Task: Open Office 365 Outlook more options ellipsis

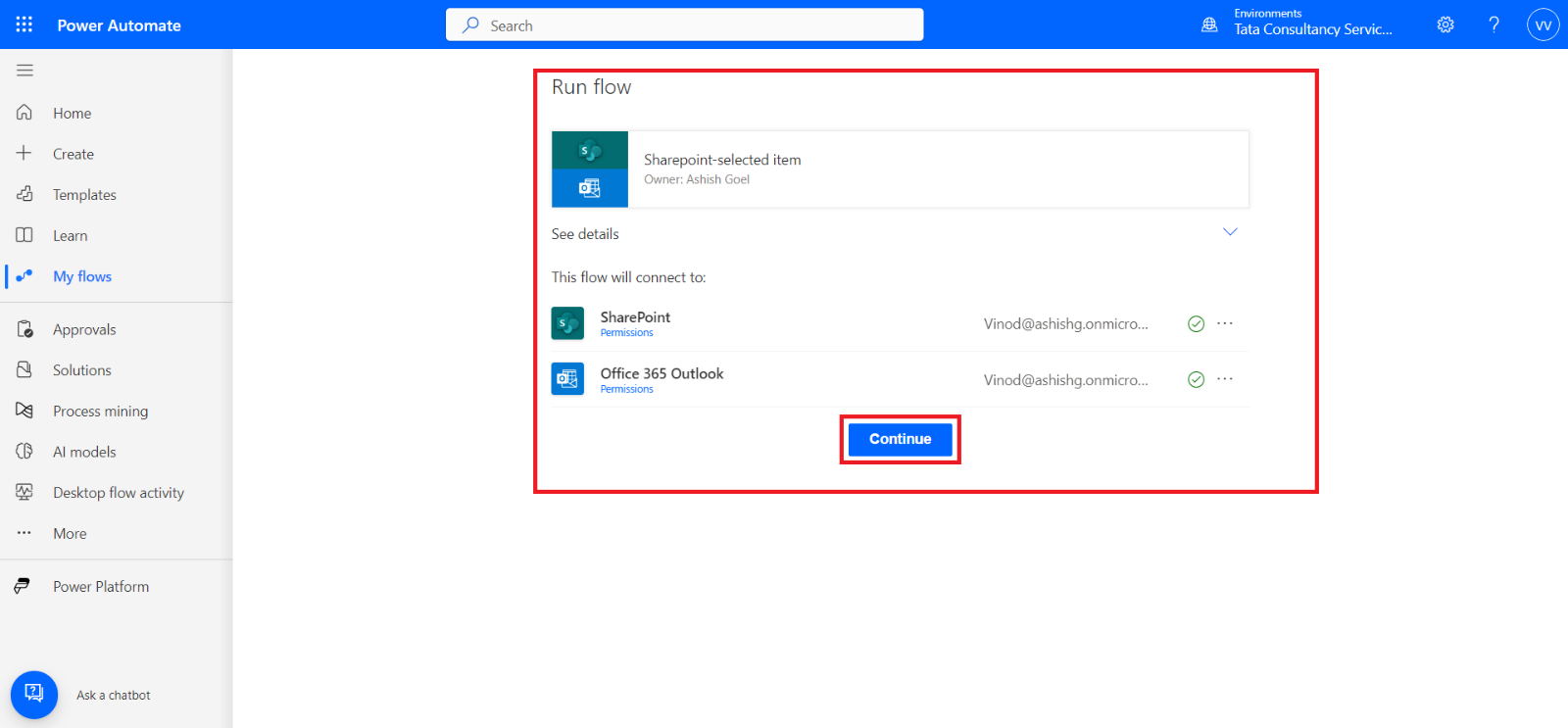Action: point(1225,379)
